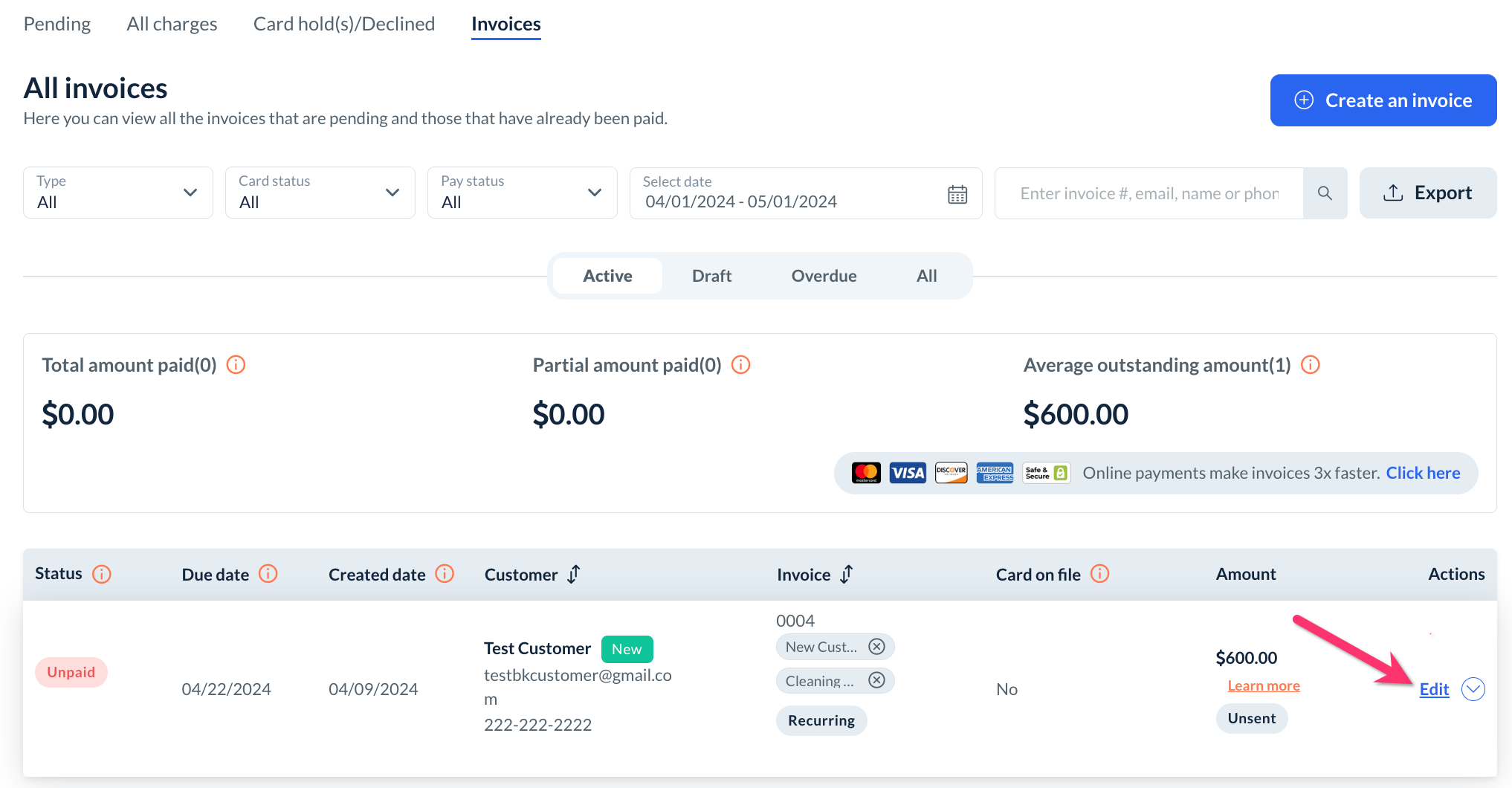Click the calendar icon in date field
Screen dimensions: 1512x788
[x=957, y=194]
